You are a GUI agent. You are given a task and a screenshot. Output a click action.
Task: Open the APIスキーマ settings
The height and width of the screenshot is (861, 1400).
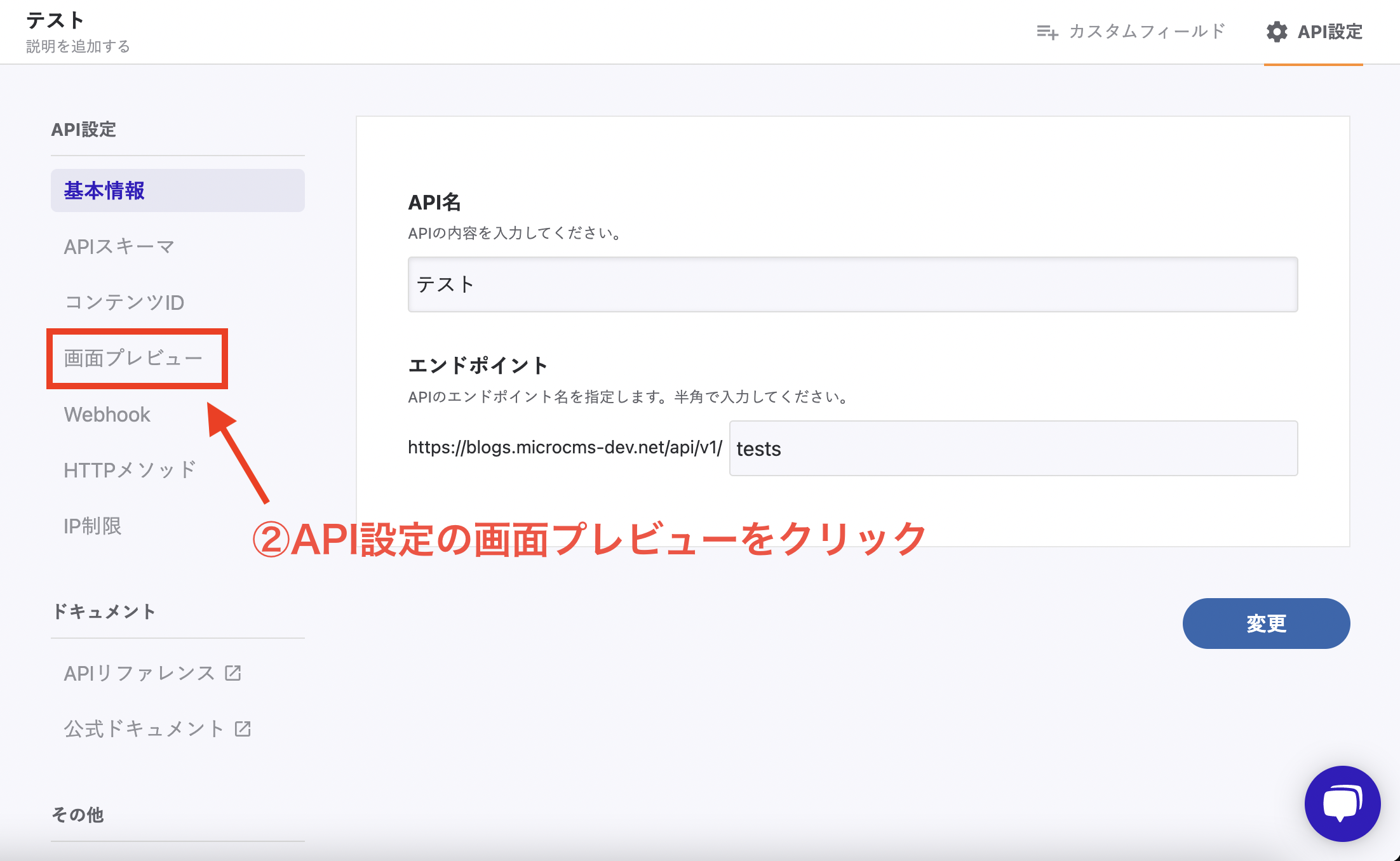[x=119, y=246]
